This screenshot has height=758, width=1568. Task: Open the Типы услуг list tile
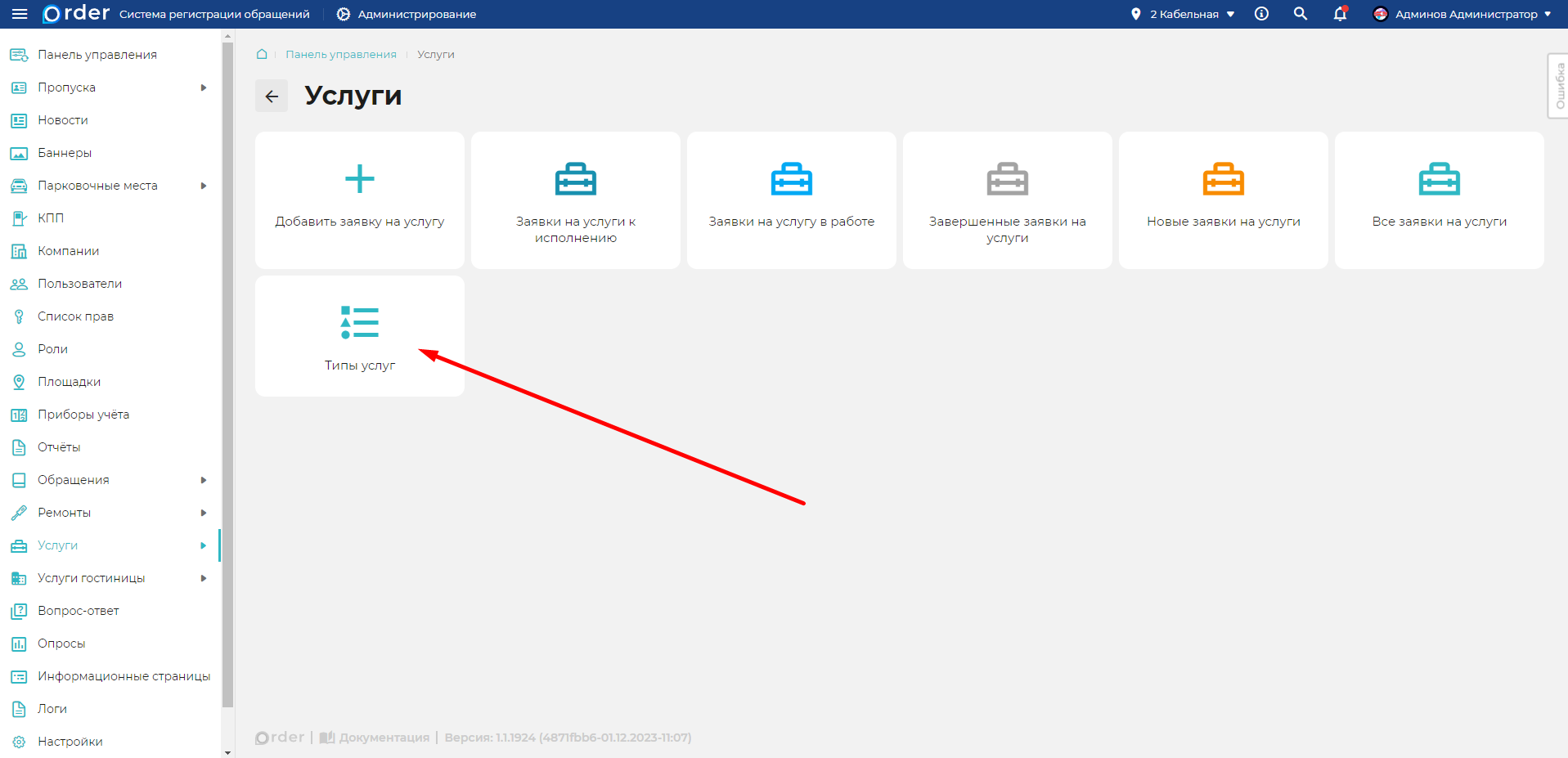tap(360, 336)
